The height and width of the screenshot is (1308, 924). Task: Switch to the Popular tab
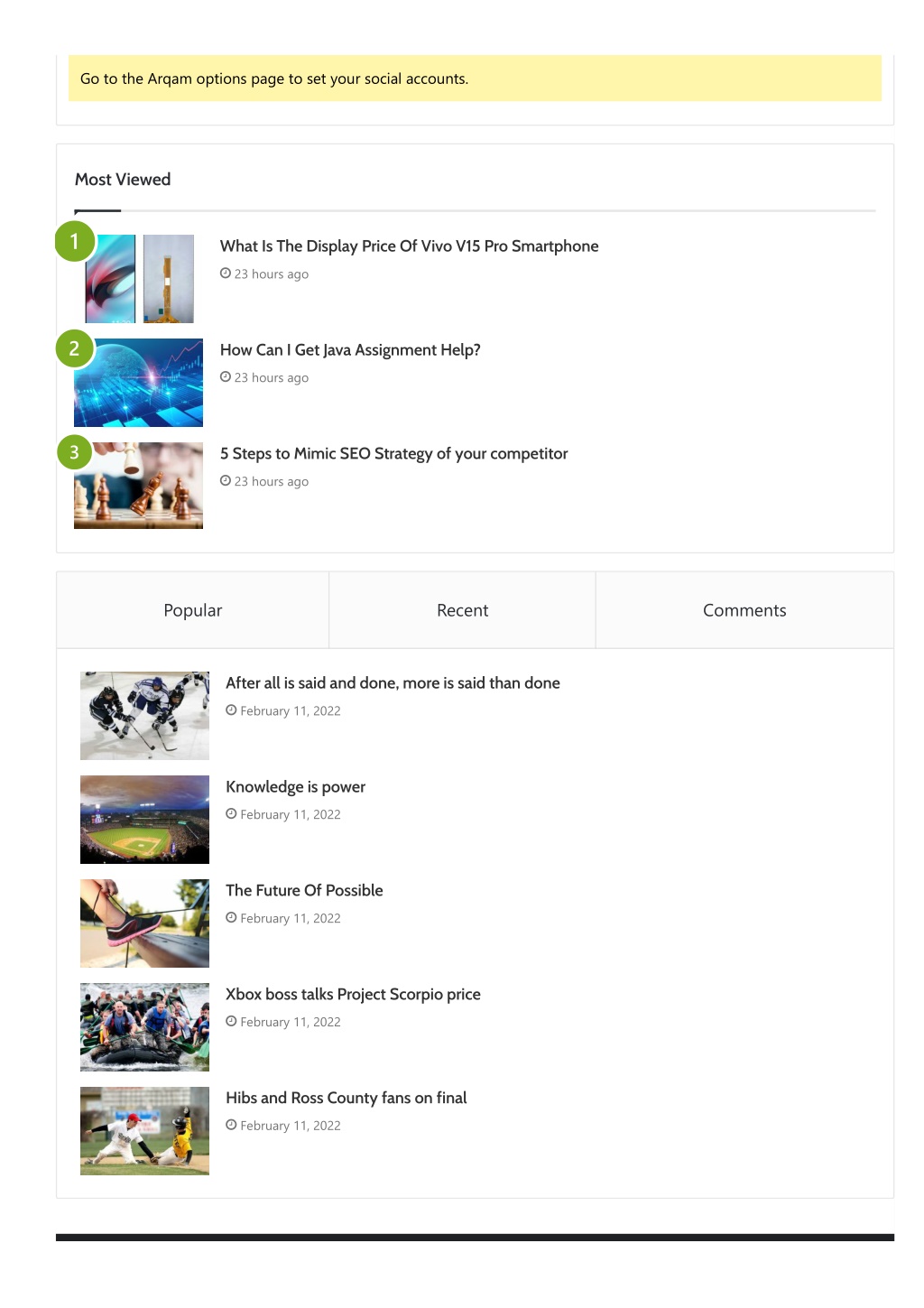coord(193,610)
